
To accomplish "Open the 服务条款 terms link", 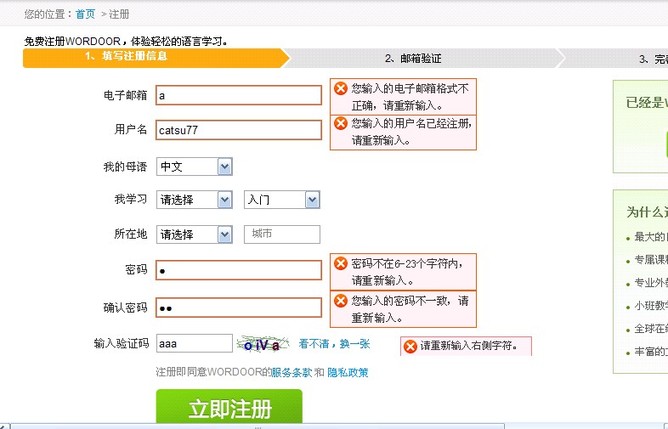I will [292, 372].
